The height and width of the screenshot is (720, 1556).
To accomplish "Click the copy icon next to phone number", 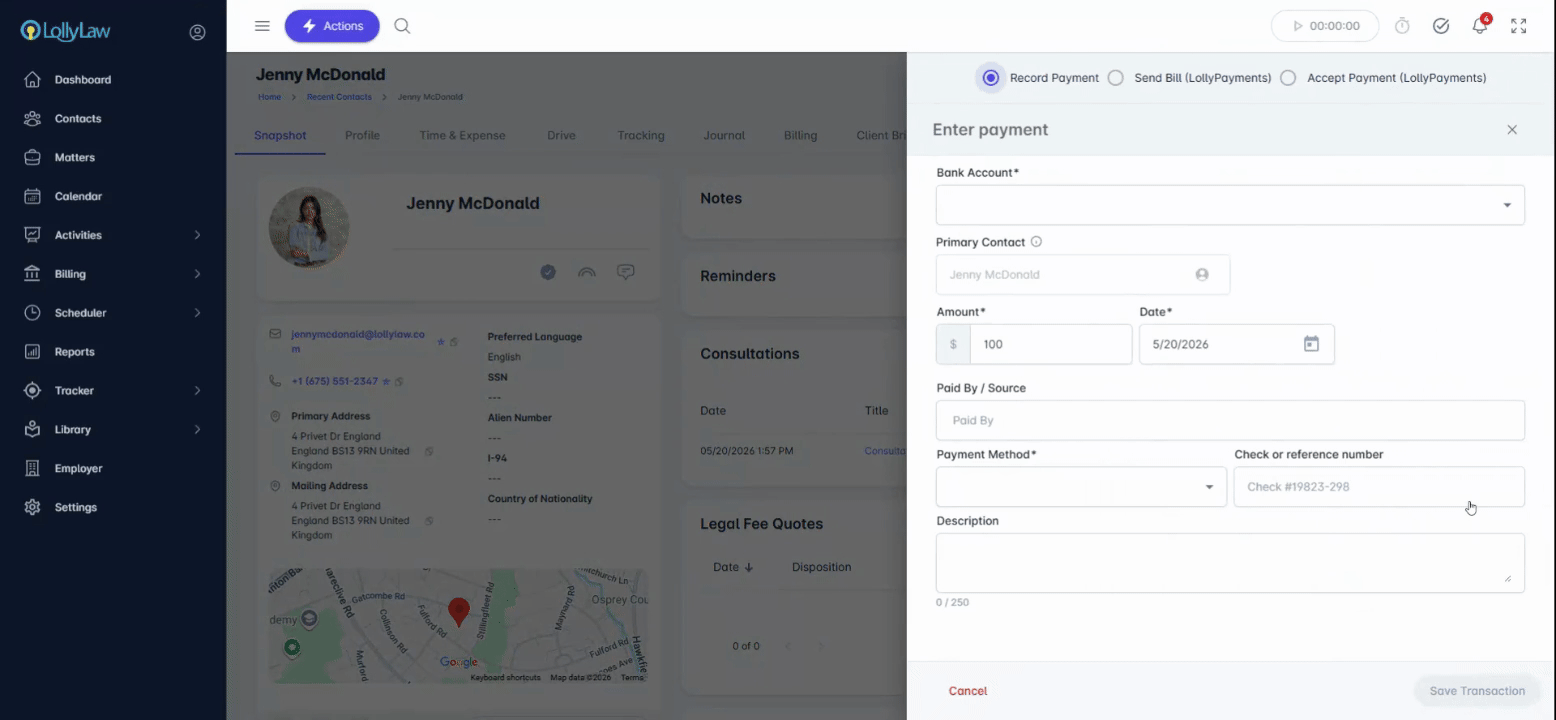I will click(x=399, y=382).
